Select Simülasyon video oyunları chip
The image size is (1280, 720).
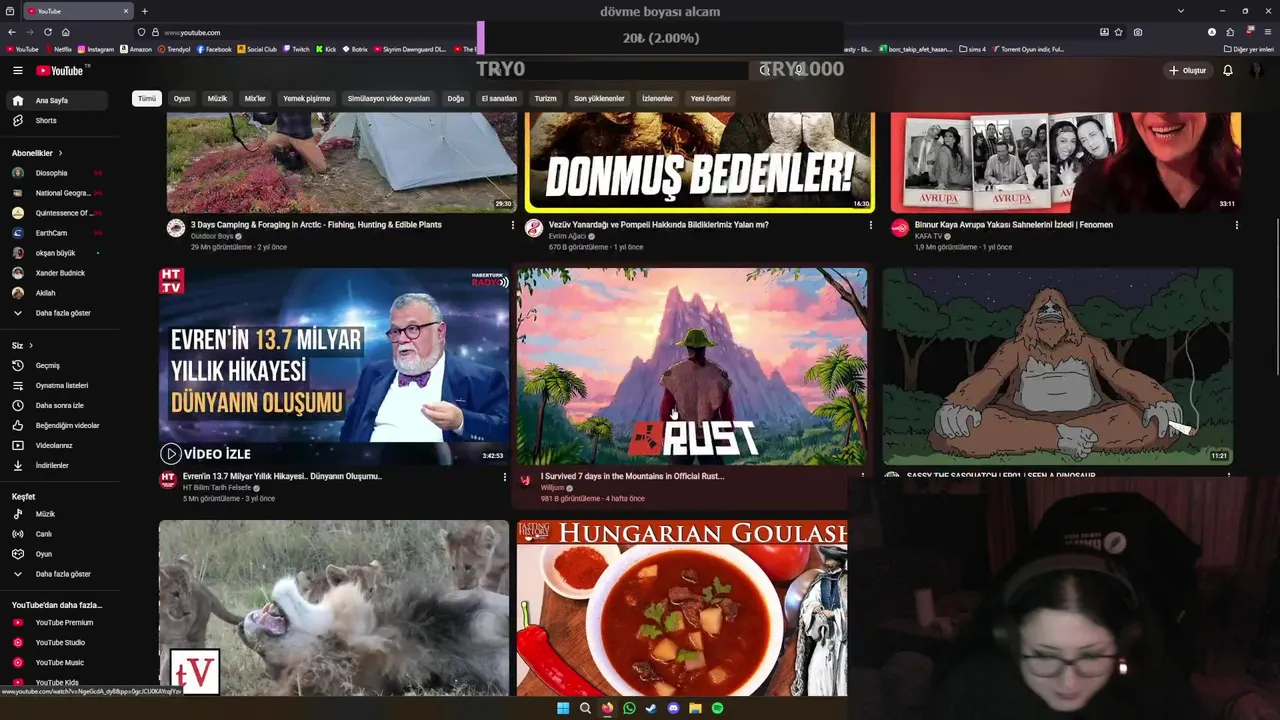[x=388, y=99]
